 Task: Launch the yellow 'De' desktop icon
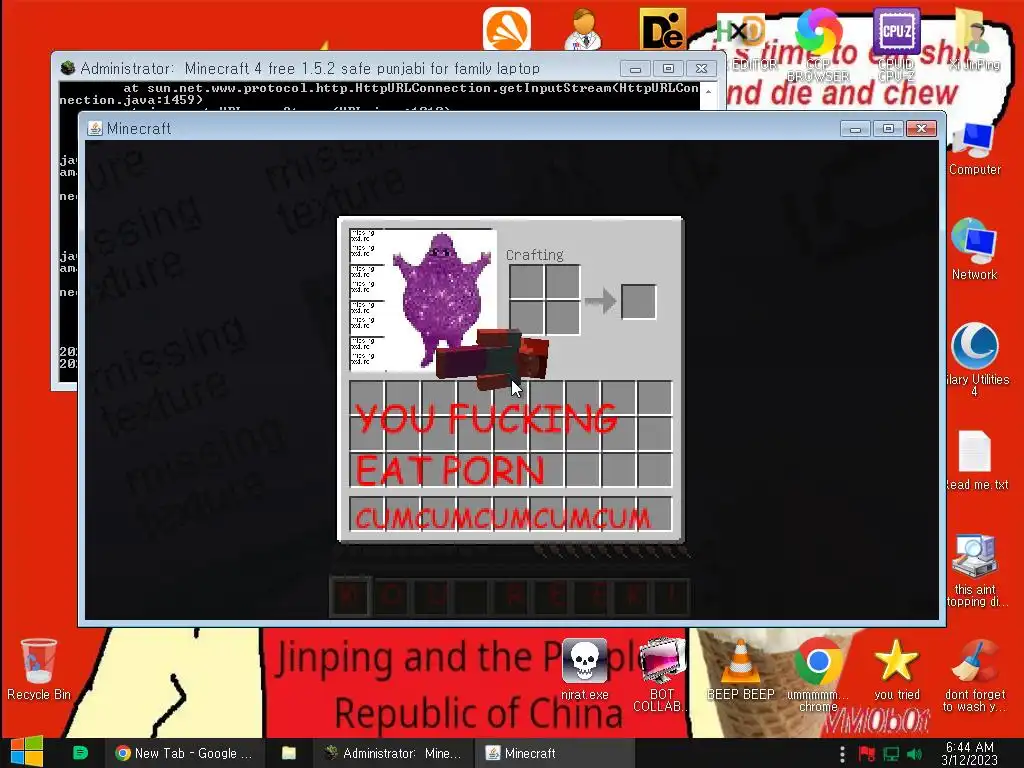[662, 29]
